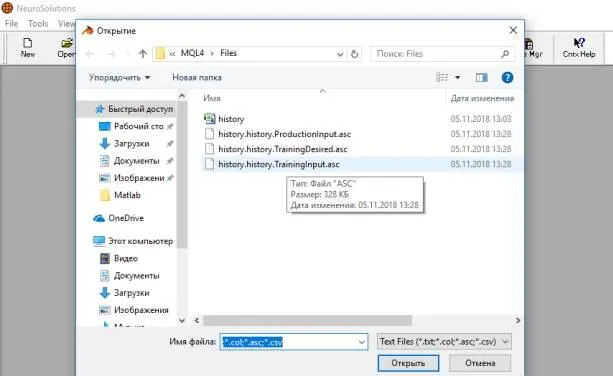Open the view options dropdown arrow
The height and width of the screenshot is (376, 613).
point(457,77)
